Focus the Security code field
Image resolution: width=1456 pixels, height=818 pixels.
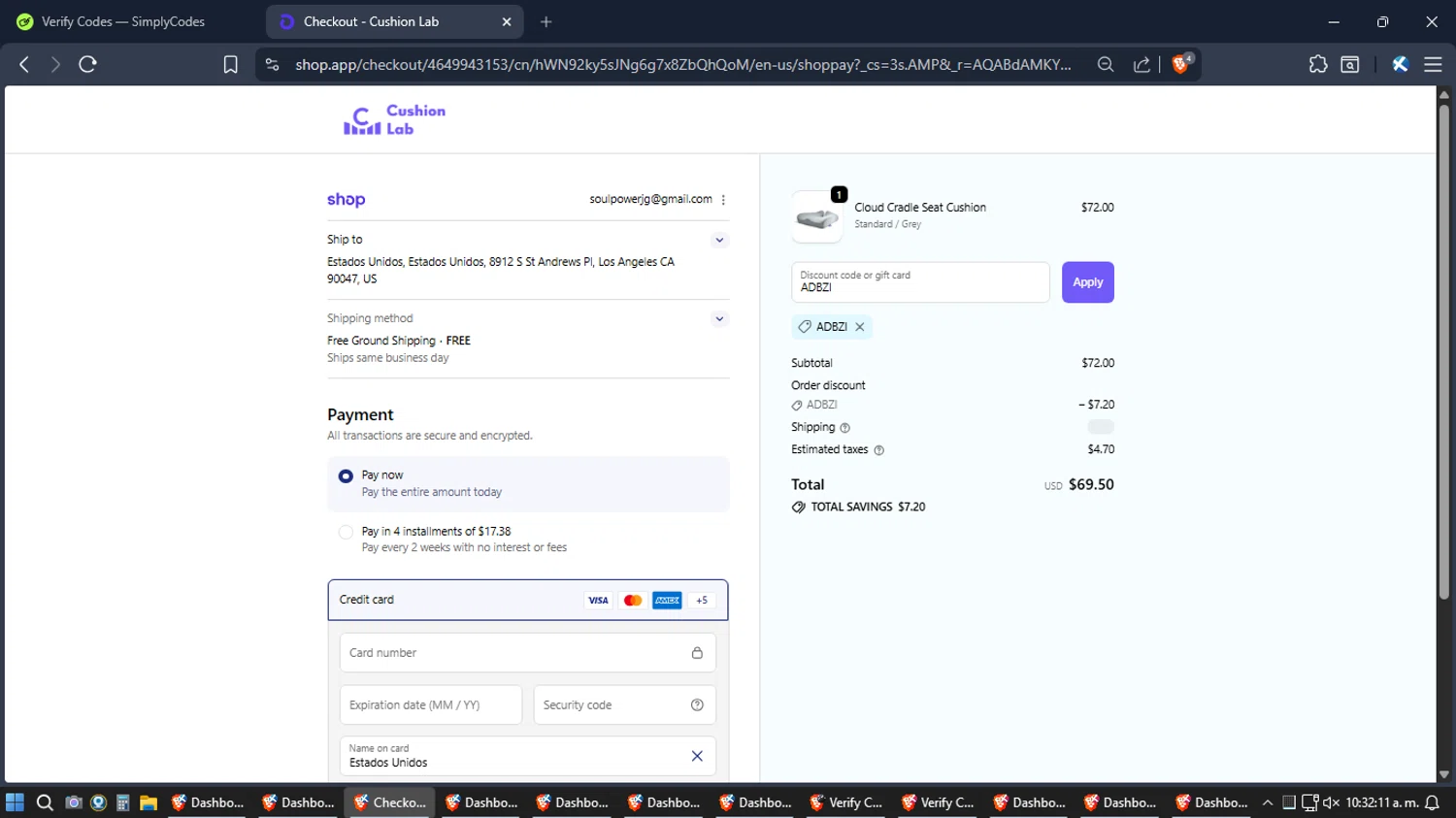tap(625, 705)
